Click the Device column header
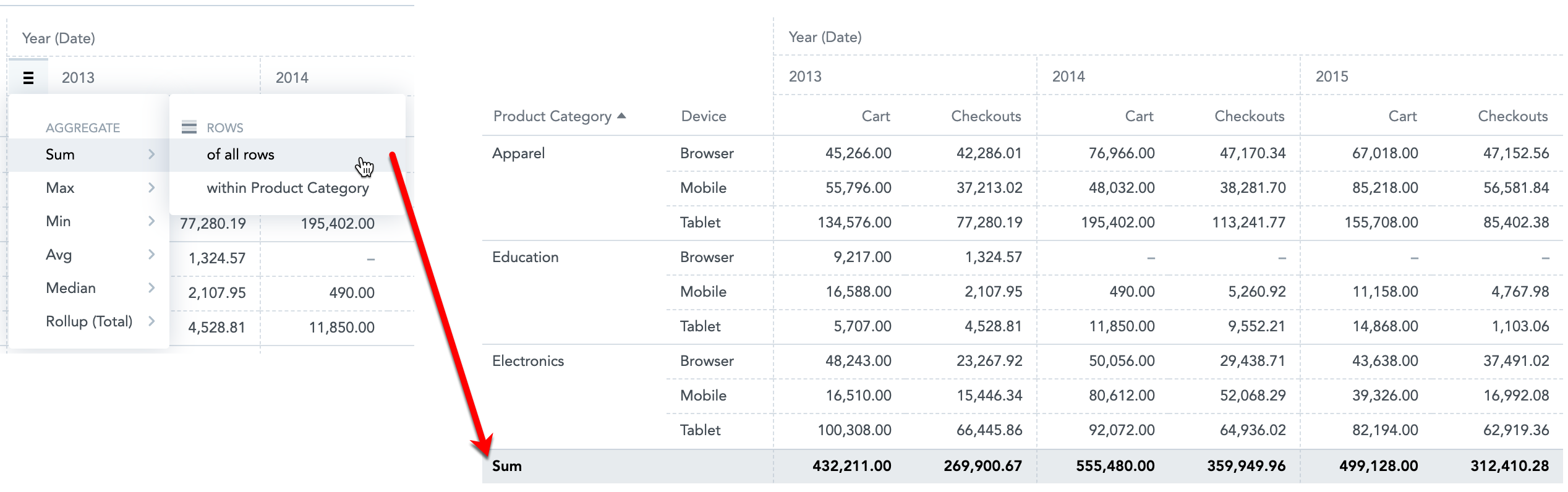Image resolution: width=1568 pixels, height=492 pixels. [704, 116]
